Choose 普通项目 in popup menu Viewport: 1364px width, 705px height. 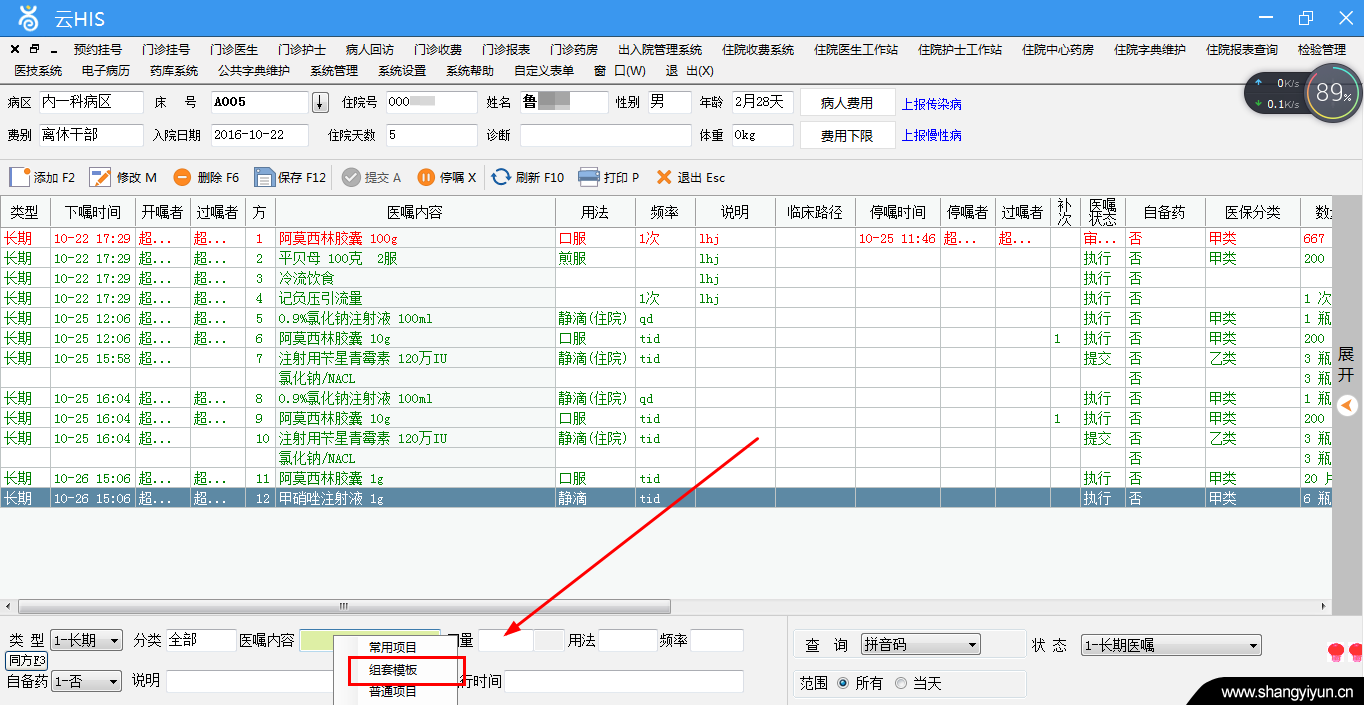[393, 691]
